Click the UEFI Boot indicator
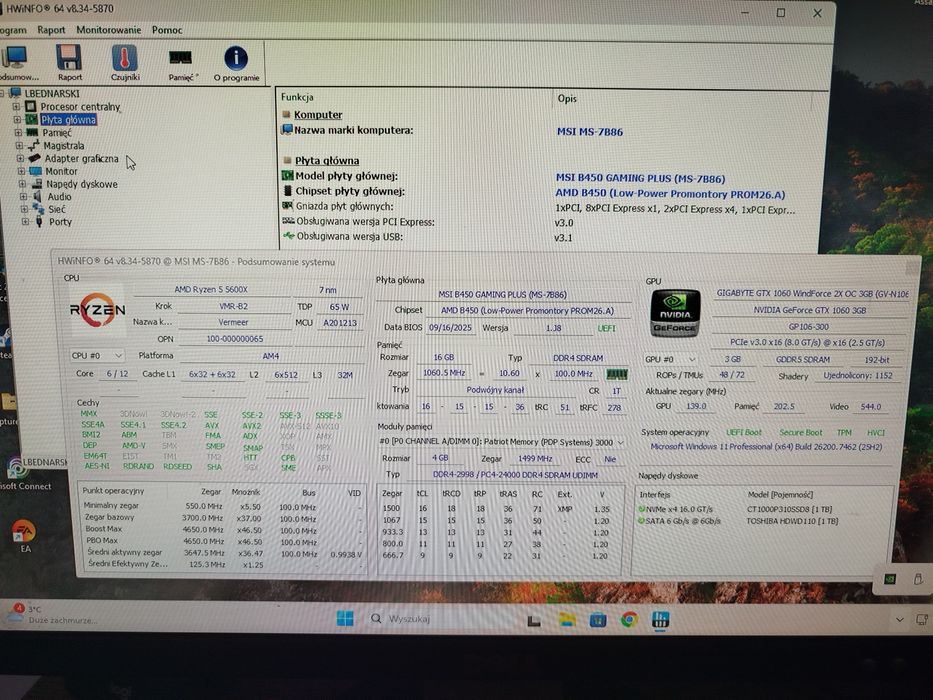The image size is (933, 700). pos(744,433)
